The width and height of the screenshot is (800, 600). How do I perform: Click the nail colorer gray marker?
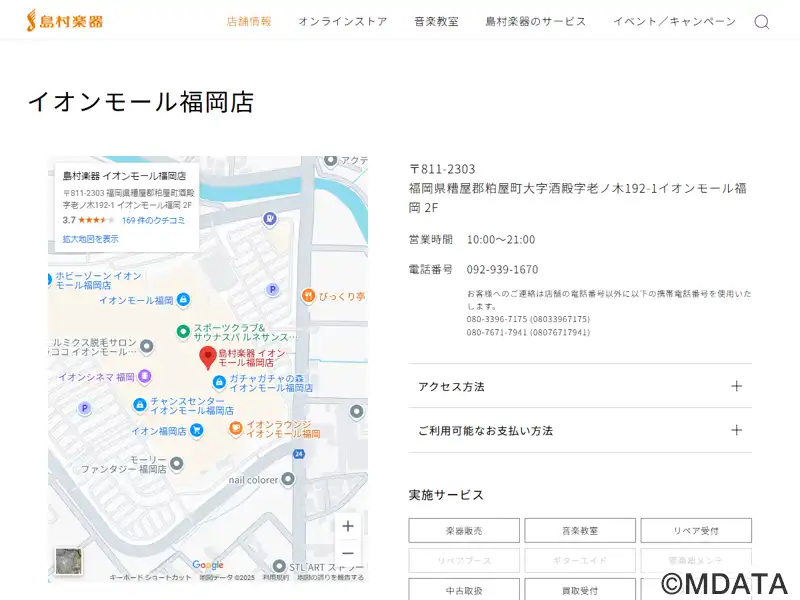coord(288,479)
